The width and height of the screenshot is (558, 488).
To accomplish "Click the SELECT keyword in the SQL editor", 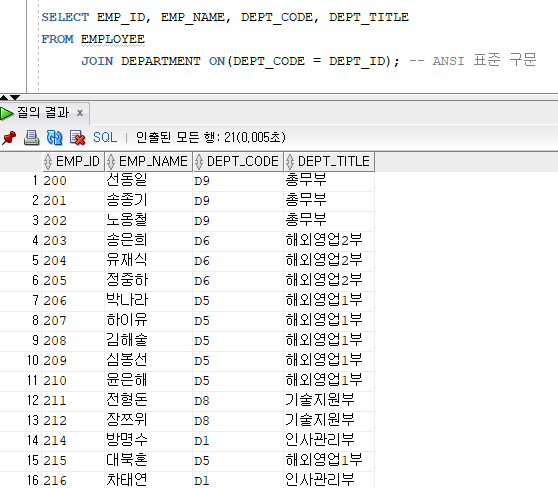I will coord(65,17).
